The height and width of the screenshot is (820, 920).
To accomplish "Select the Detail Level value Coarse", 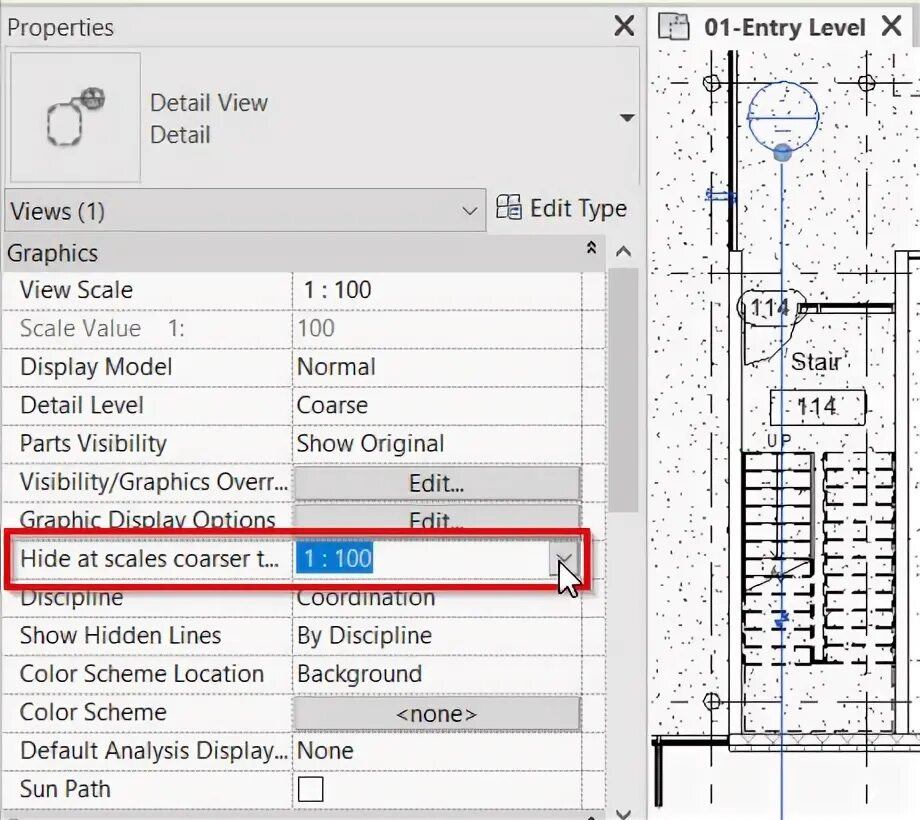I will tap(437, 405).
